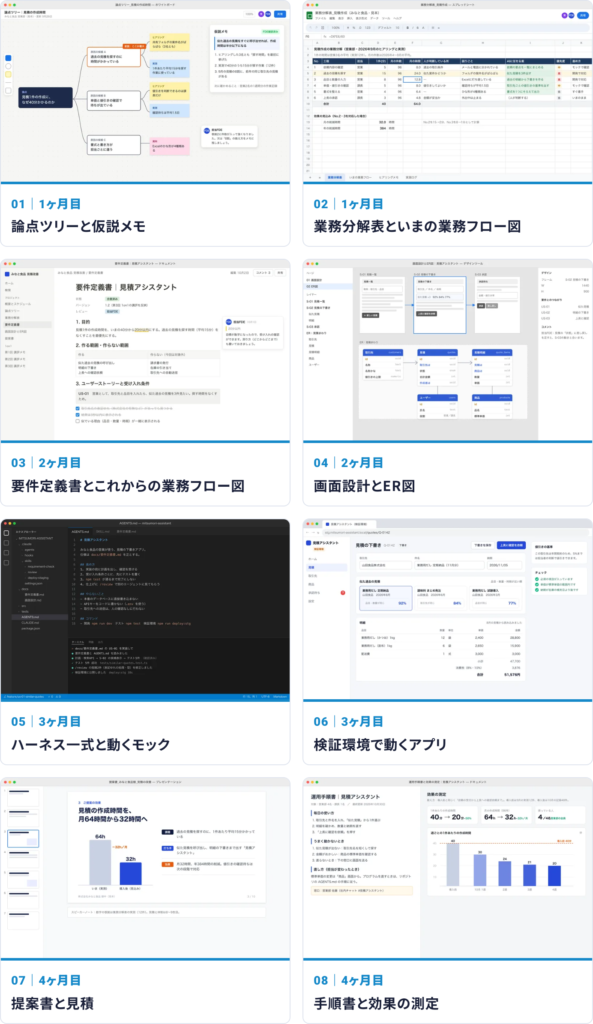593x1024 pixels.
Task: Click the blue 上長に確認を依頼 button in the app
Action: pos(511,545)
